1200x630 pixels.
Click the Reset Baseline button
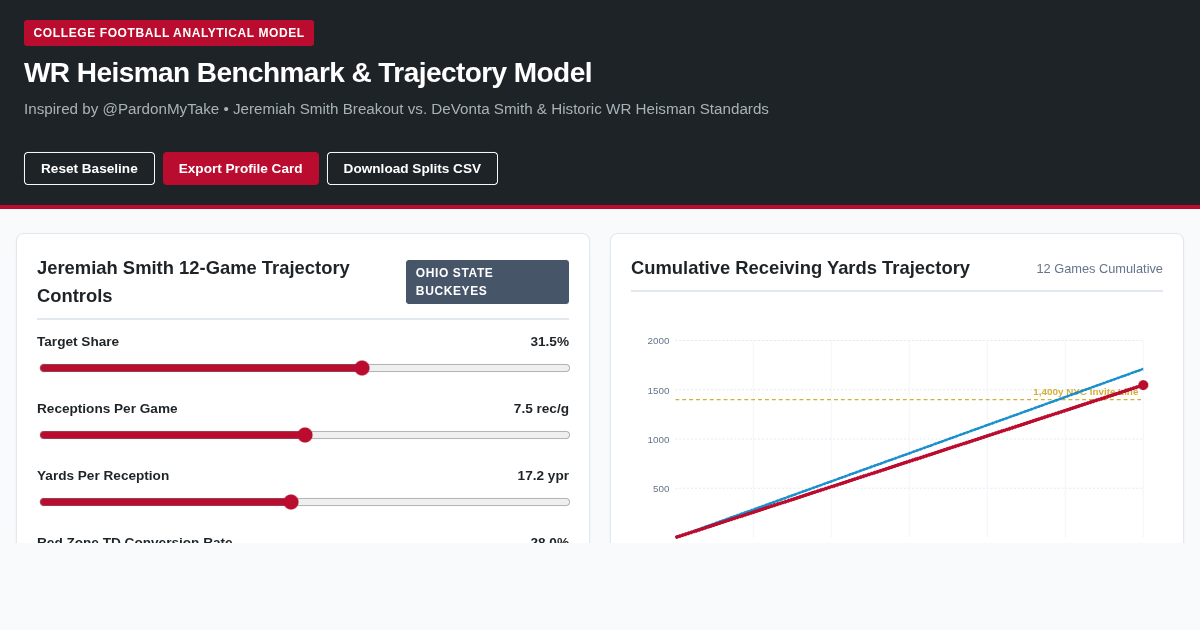pos(89,168)
